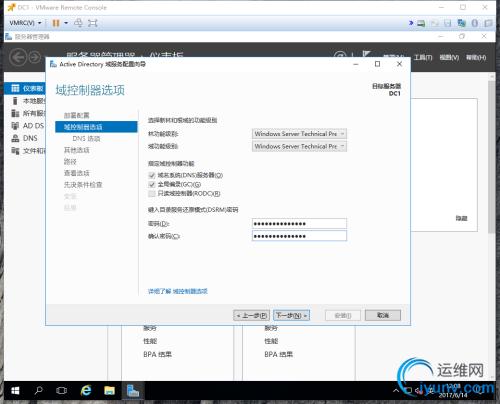
Task: Open the VMRC(V) menu
Action: (25, 23)
